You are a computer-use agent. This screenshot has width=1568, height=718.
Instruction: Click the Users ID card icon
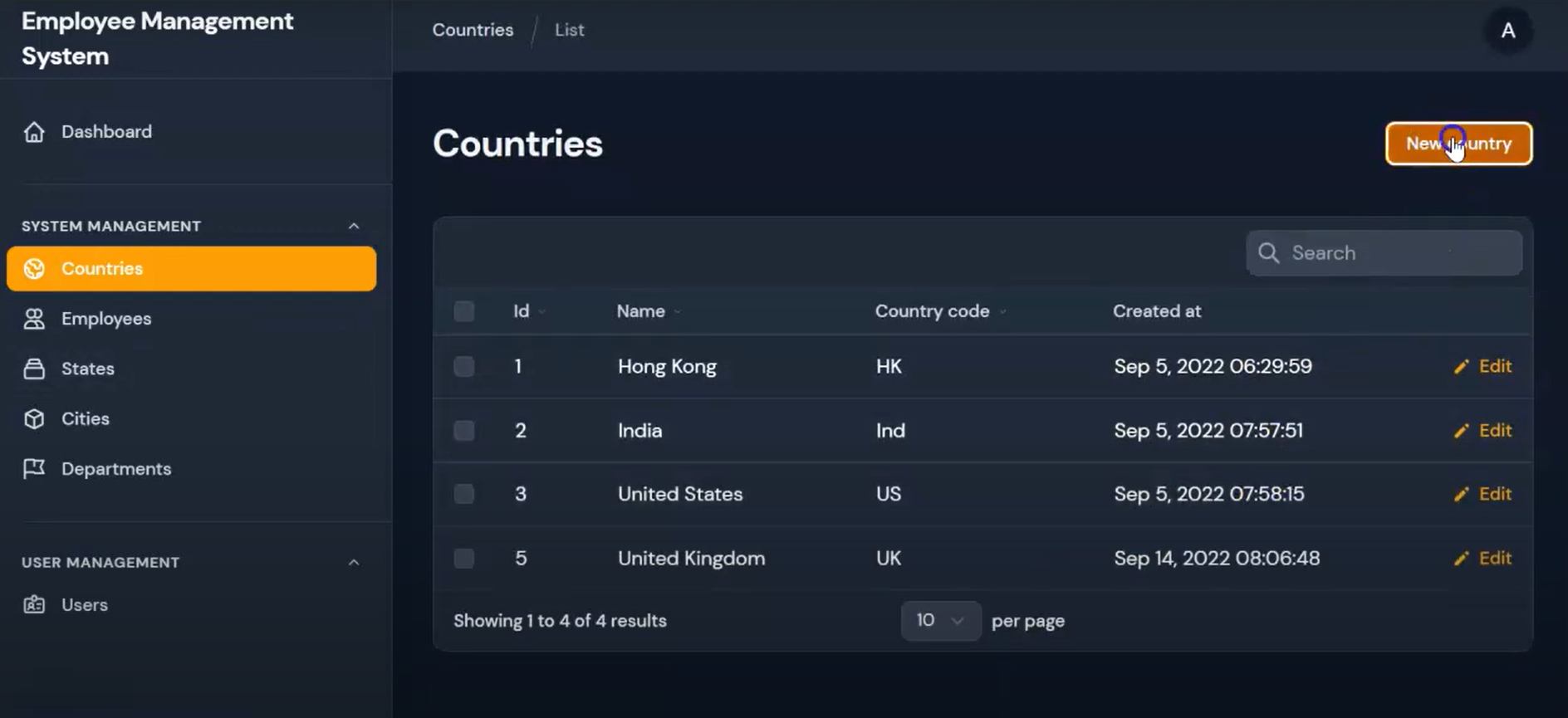(x=34, y=605)
